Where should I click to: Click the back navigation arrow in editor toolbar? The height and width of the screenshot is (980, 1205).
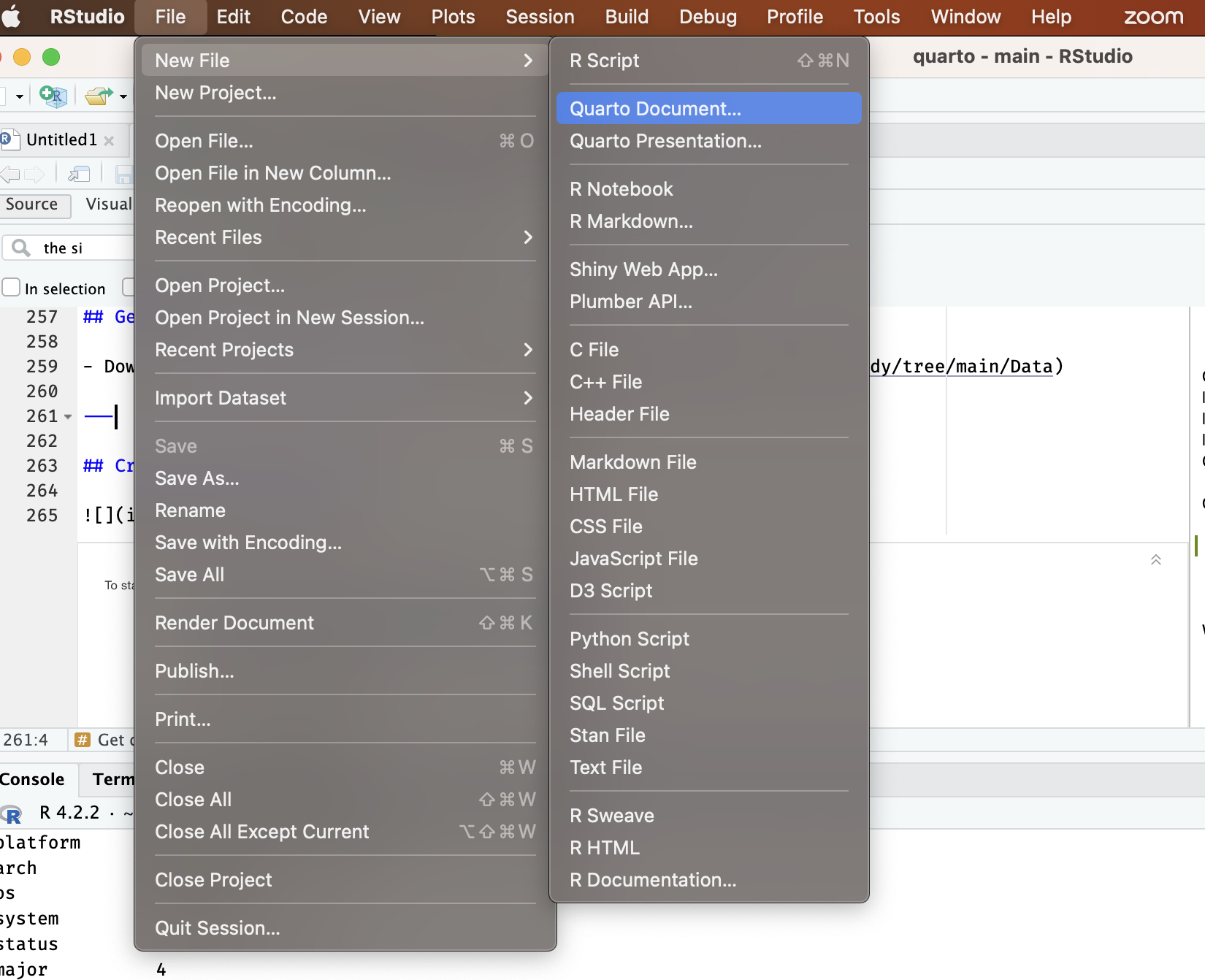click(x=10, y=174)
